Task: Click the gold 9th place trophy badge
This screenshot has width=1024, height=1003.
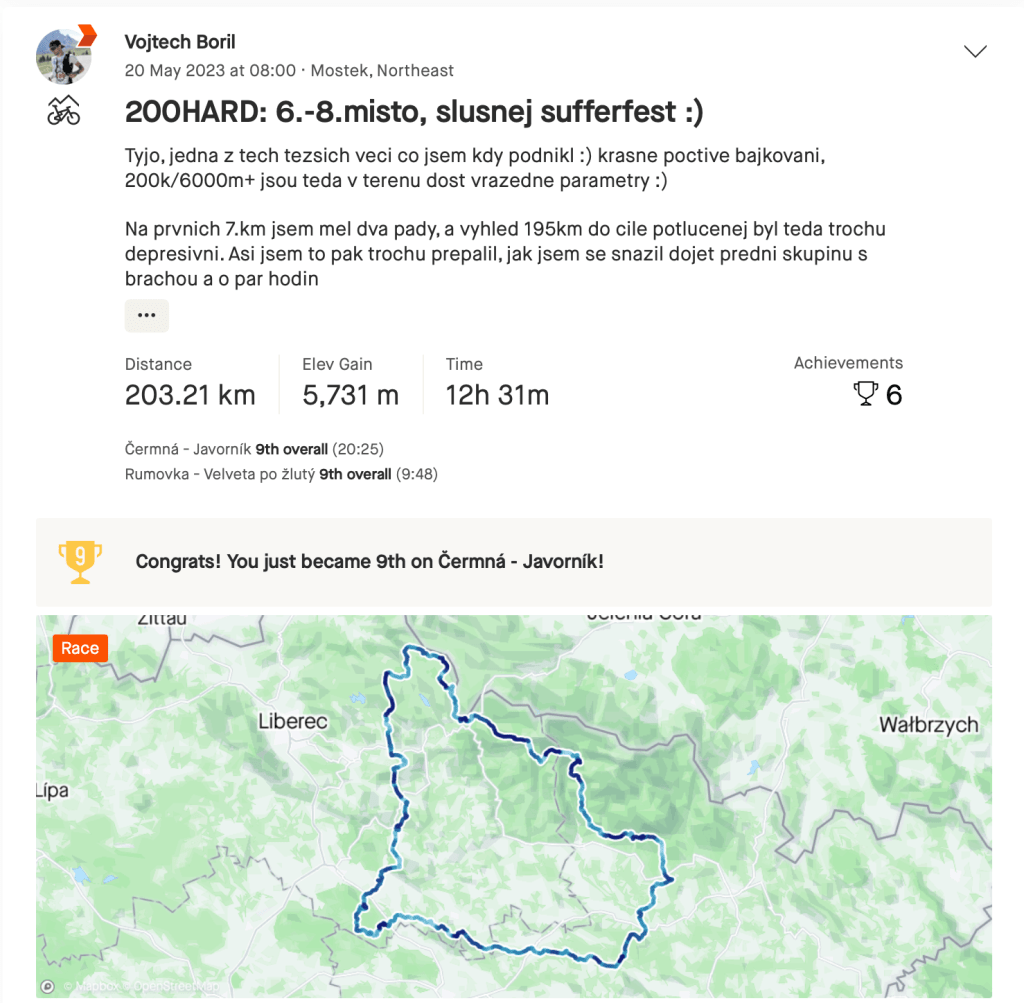Action: click(80, 561)
